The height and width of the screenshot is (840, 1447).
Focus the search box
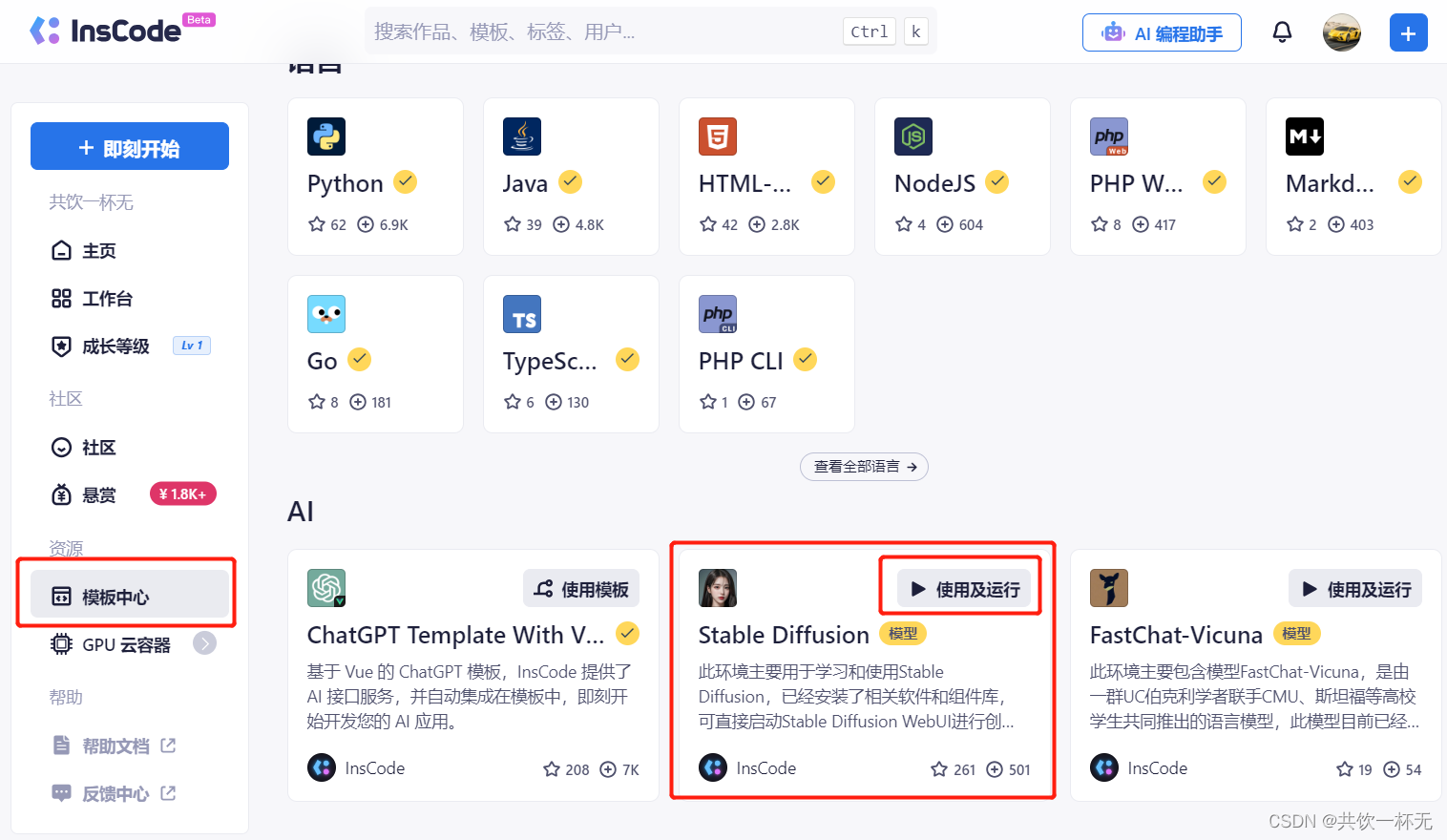click(x=650, y=31)
